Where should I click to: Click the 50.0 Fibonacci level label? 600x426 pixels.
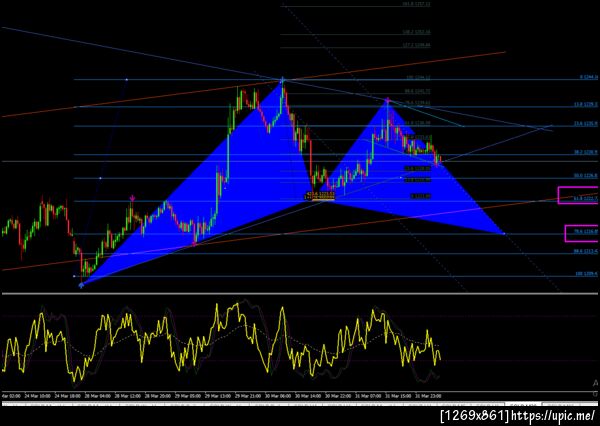[585, 175]
